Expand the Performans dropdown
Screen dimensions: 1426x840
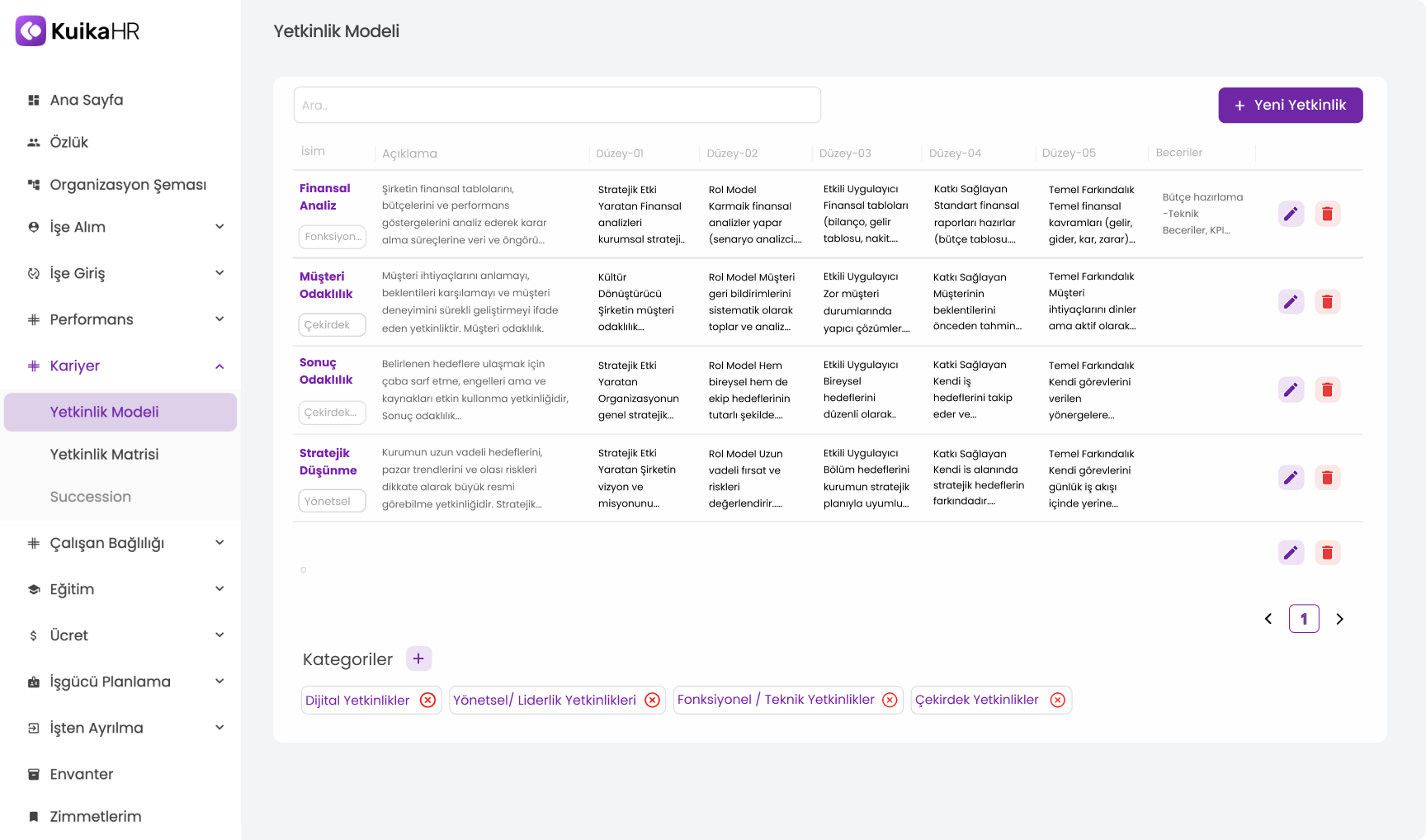tap(219, 319)
